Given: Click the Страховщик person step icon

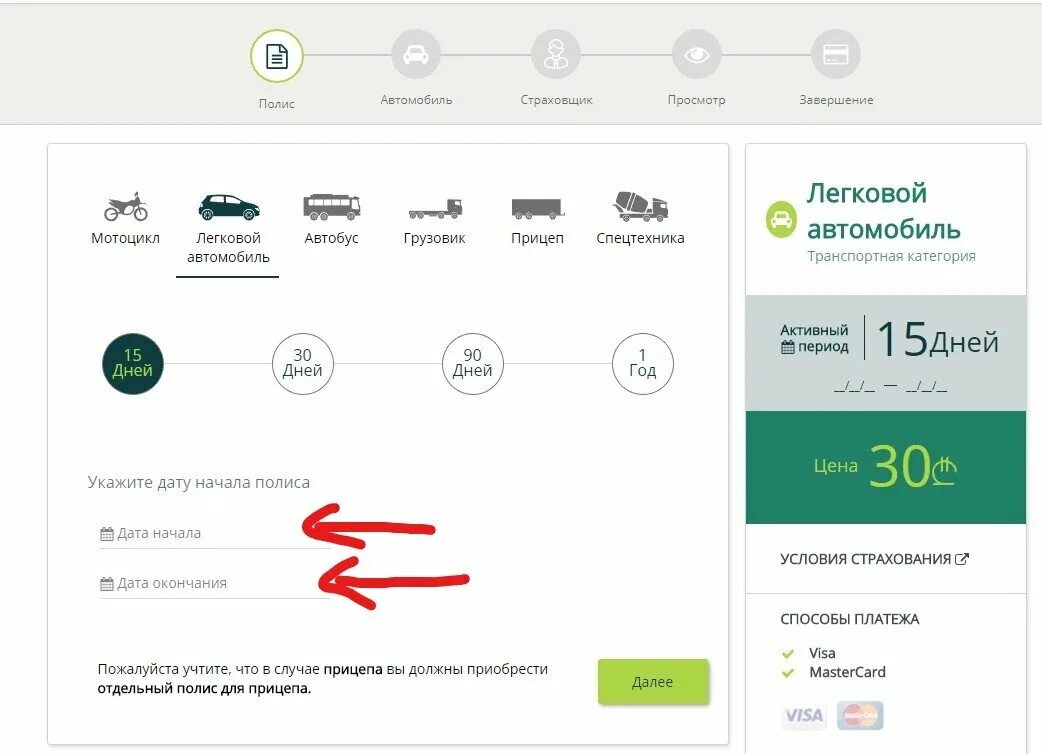Looking at the screenshot, I should pos(556,54).
